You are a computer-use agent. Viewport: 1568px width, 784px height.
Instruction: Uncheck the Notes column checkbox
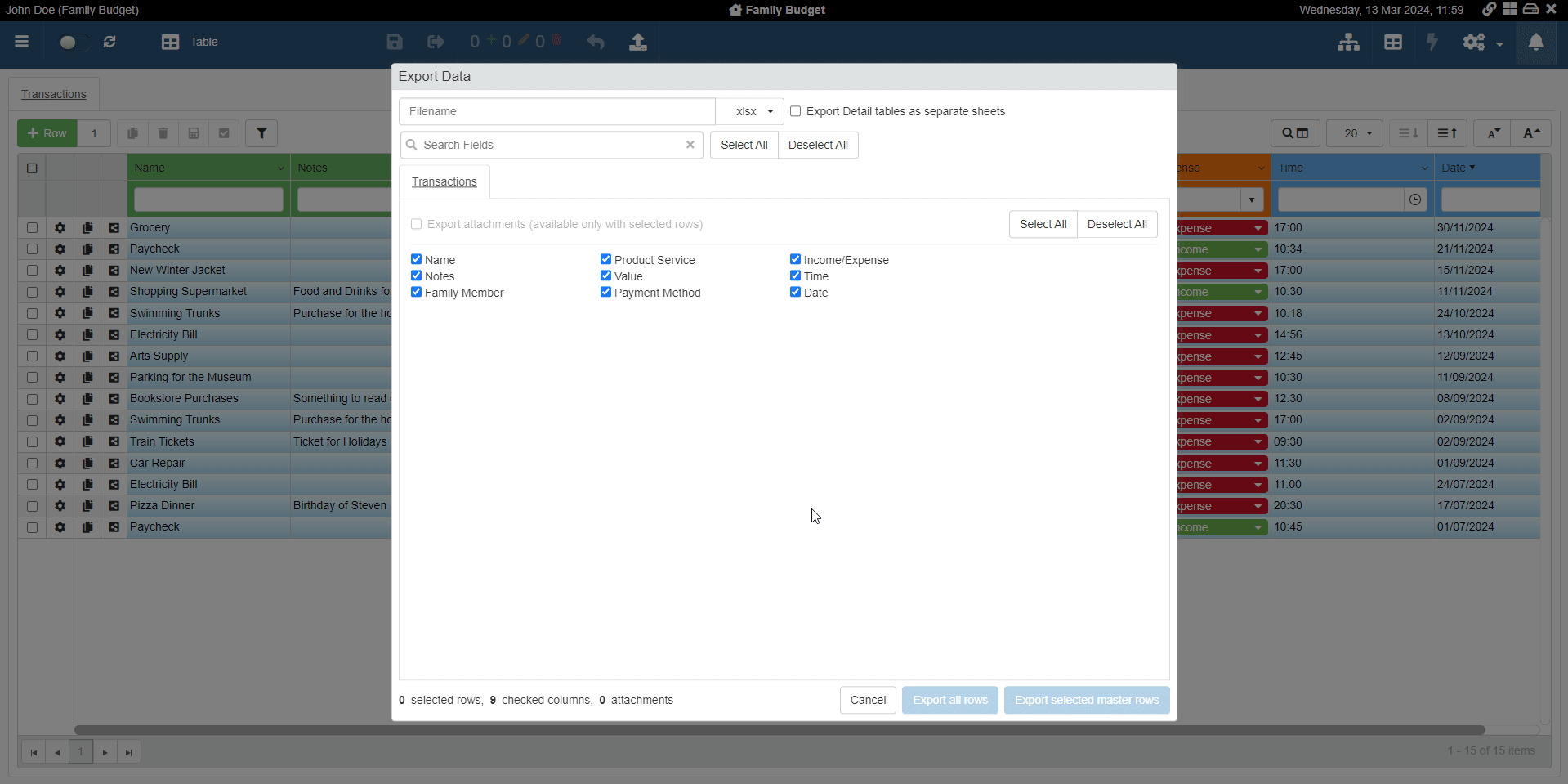pyautogui.click(x=416, y=276)
